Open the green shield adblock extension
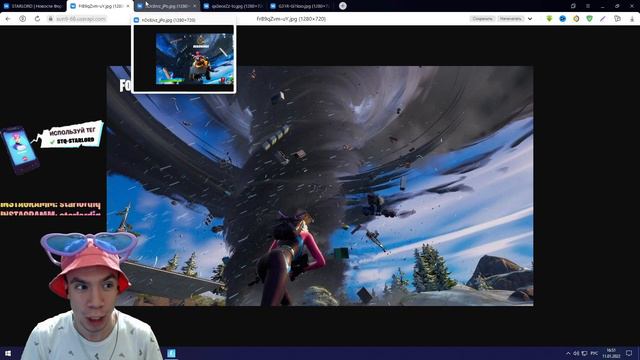 tap(589, 19)
